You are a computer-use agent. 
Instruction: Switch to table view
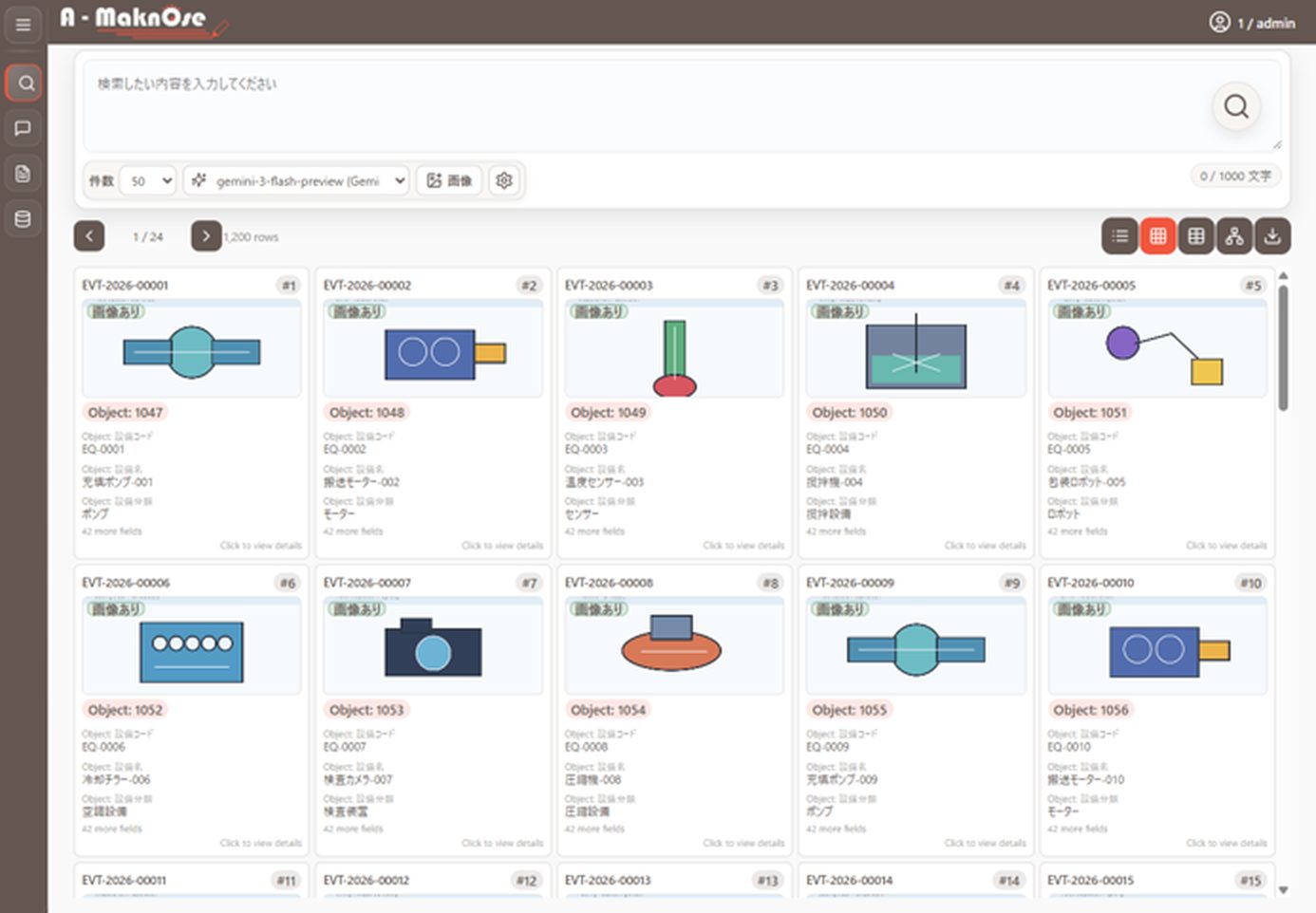pyautogui.click(x=1196, y=236)
